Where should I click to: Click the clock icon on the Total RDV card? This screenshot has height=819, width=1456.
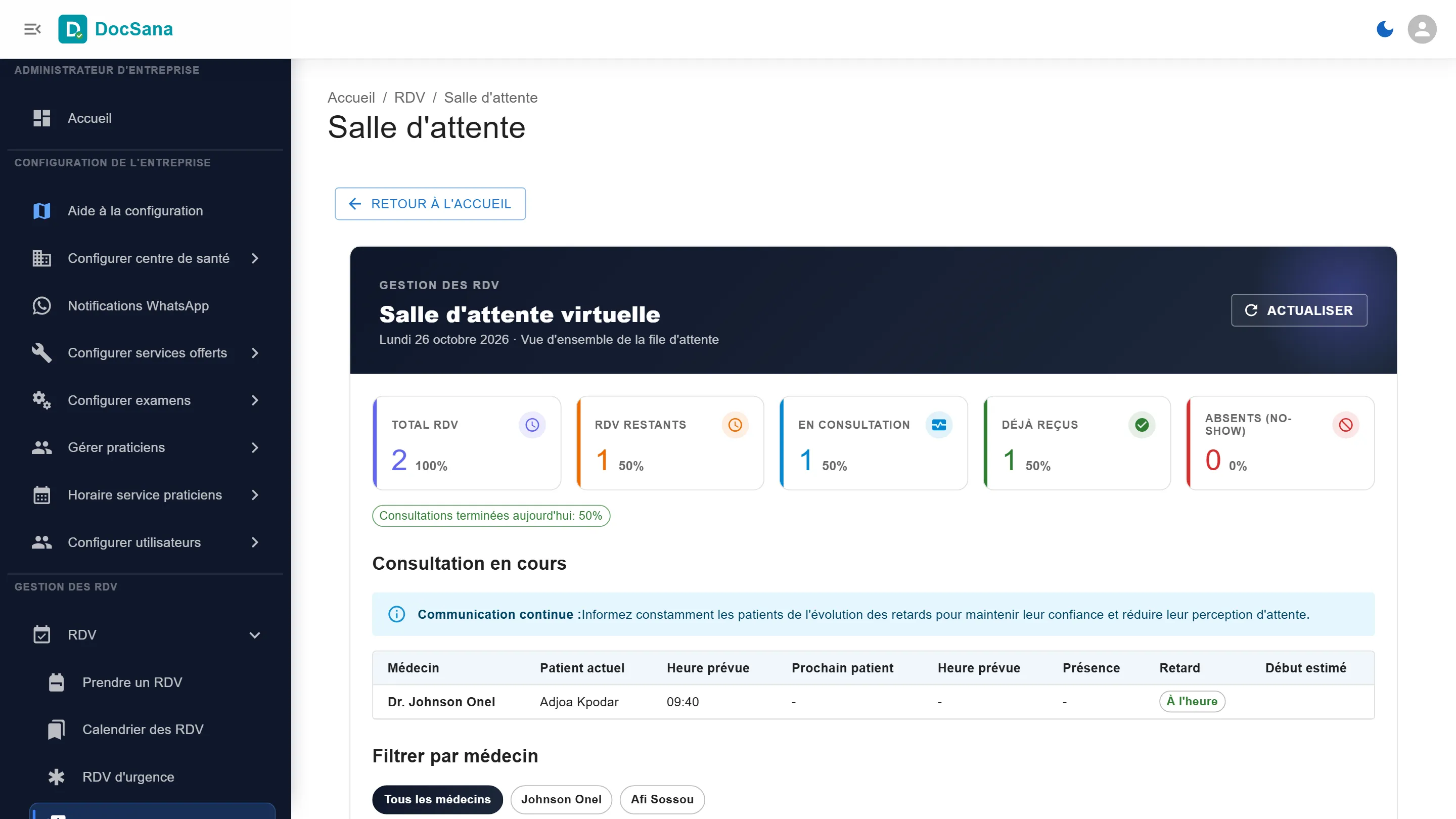532,425
